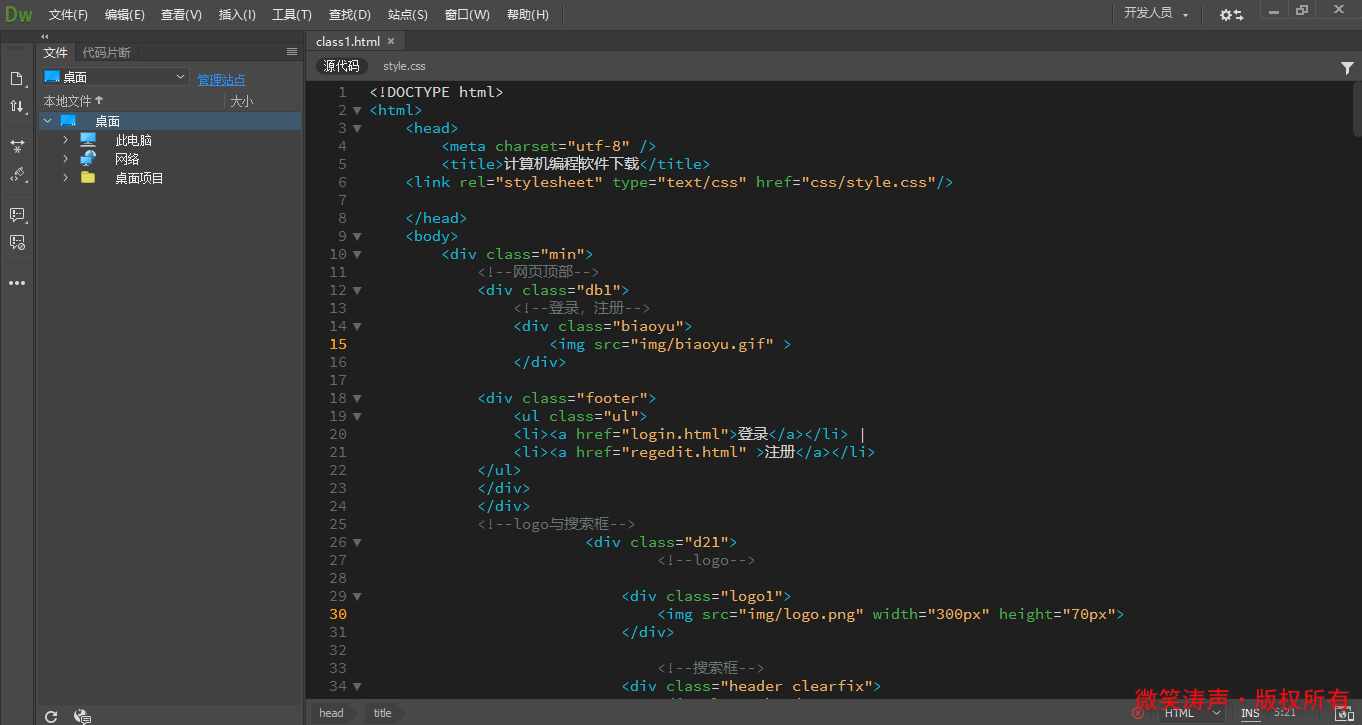Collapse the biaoyu div on line 14

(x=357, y=326)
